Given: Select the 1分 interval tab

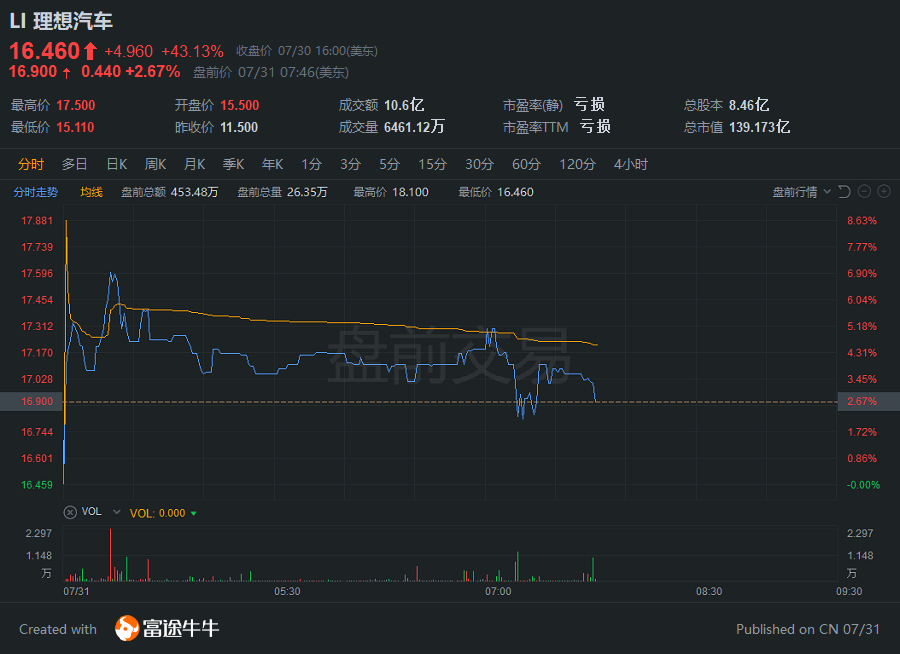Looking at the screenshot, I should (311, 164).
